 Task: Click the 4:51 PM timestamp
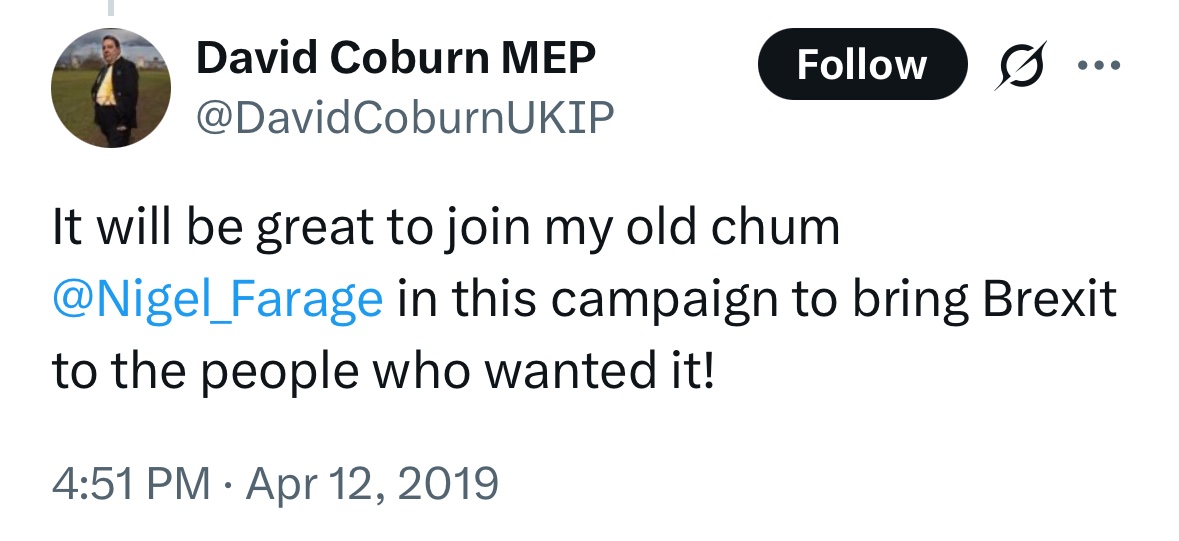(131, 483)
